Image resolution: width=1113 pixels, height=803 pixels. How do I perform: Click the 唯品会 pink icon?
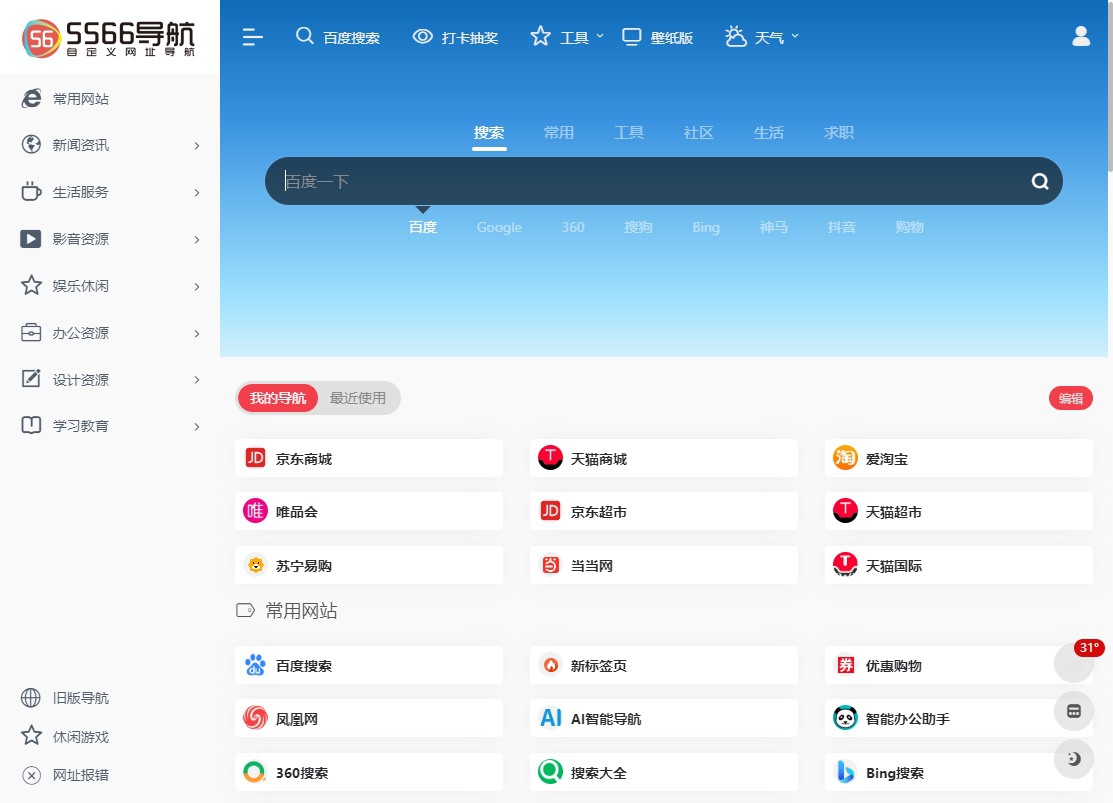click(x=256, y=510)
